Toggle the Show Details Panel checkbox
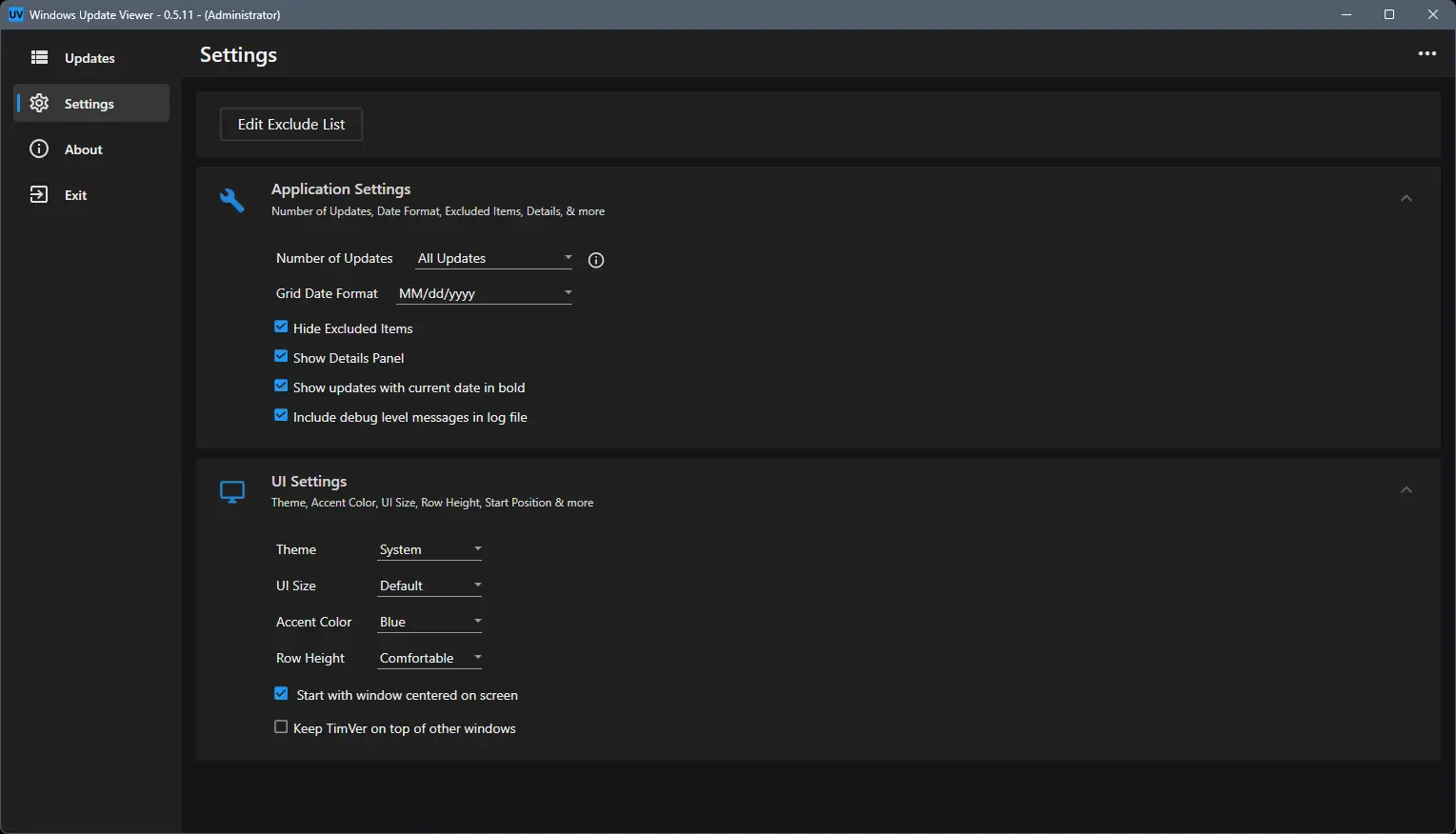Image resolution: width=1456 pixels, height=834 pixels. pyautogui.click(x=281, y=357)
